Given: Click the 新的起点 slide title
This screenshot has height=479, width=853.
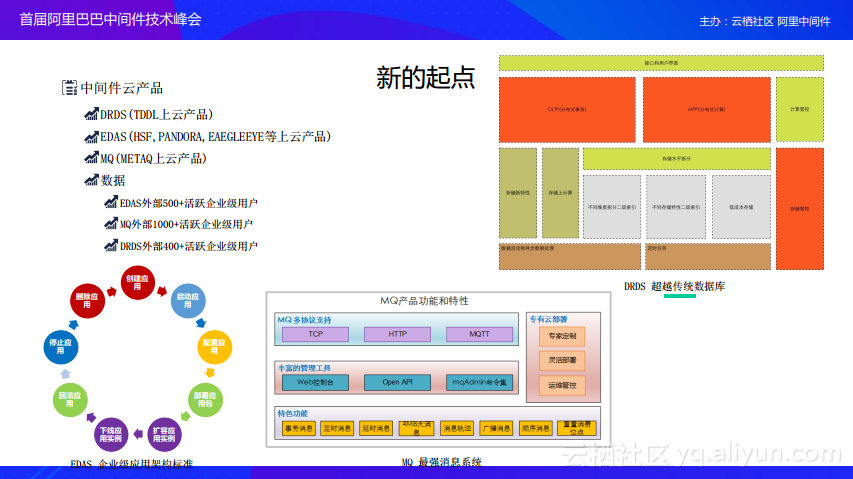Looking at the screenshot, I should [426, 78].
